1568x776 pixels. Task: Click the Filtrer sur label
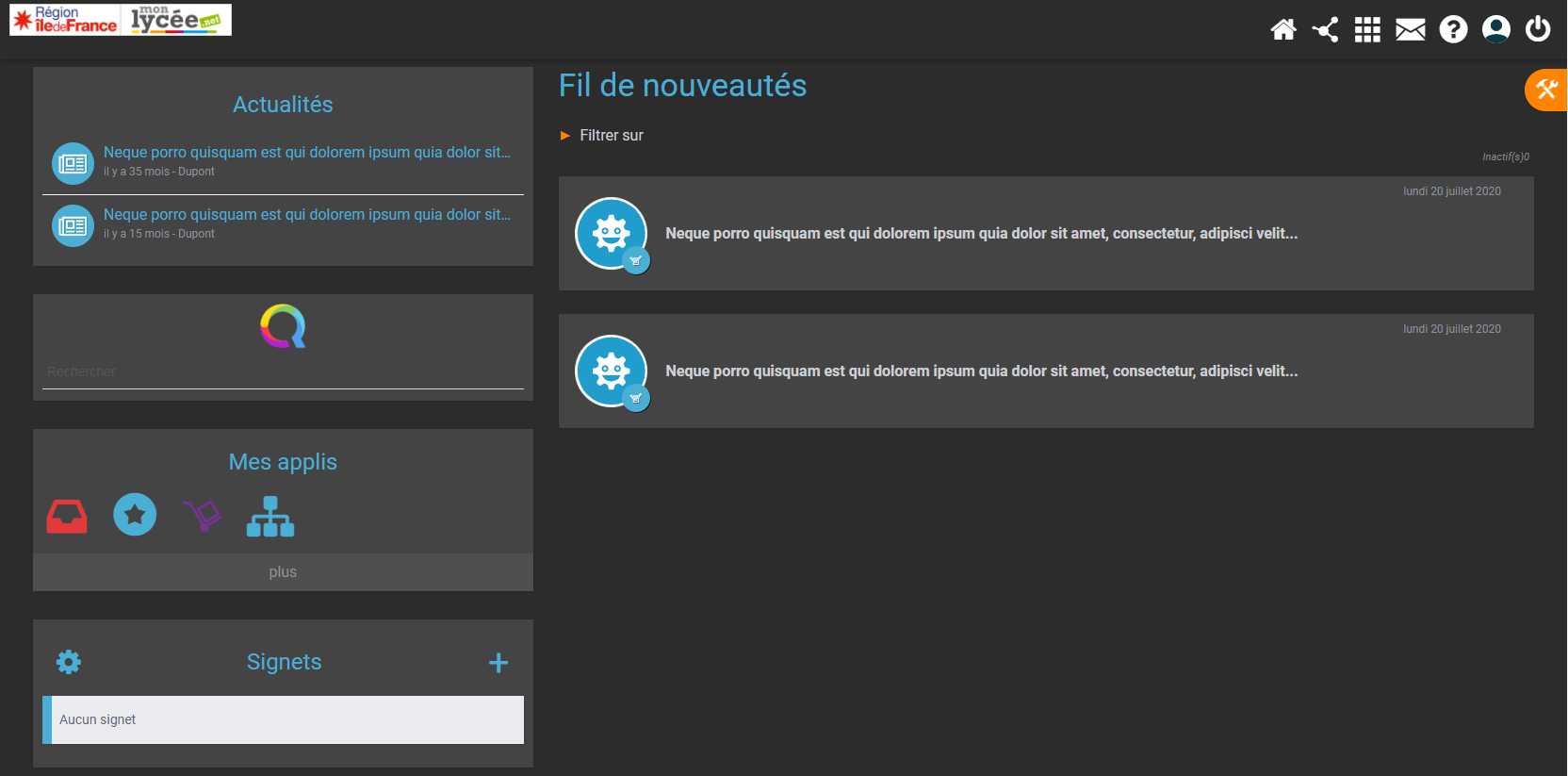pos(612,136)
